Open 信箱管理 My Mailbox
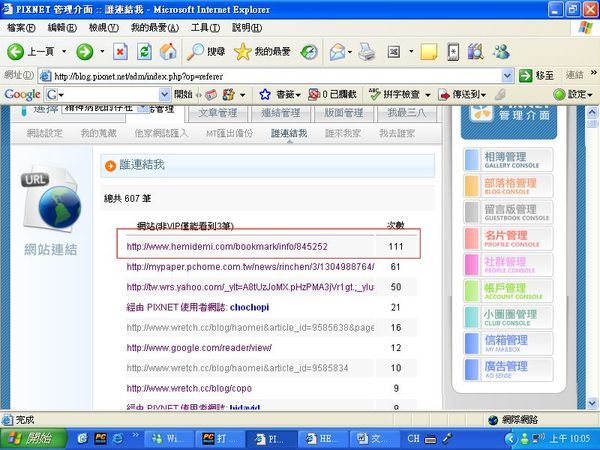This screenshot has height=450, width=600. pyautogui.click(x=509, y=343)
